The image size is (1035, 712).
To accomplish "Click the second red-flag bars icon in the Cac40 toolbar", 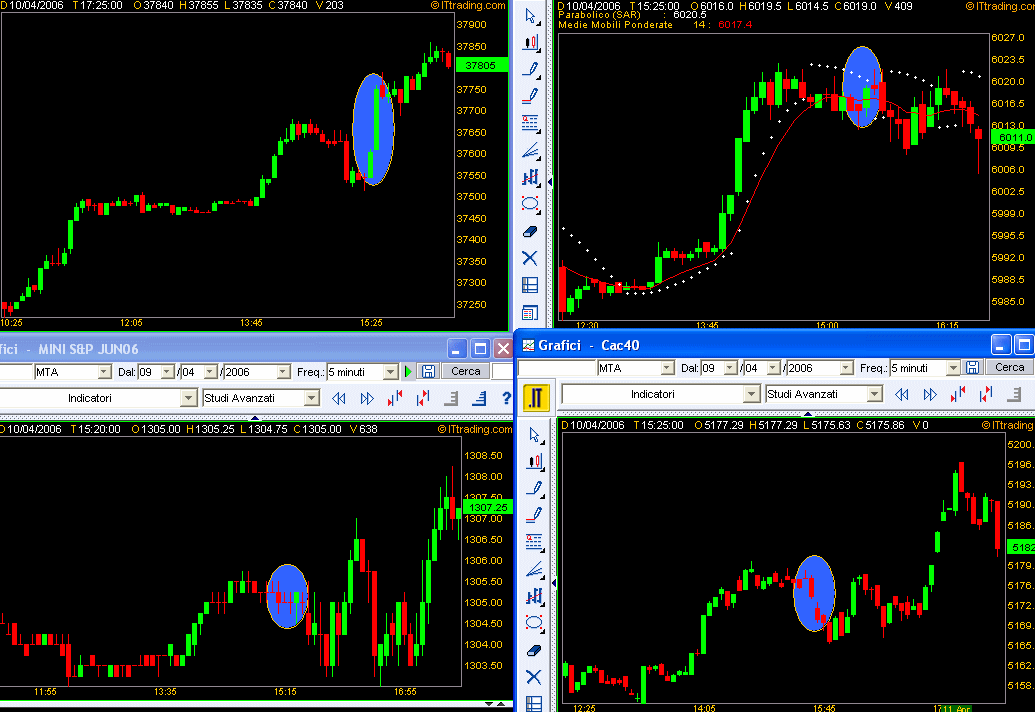I will tap(986, 394).
